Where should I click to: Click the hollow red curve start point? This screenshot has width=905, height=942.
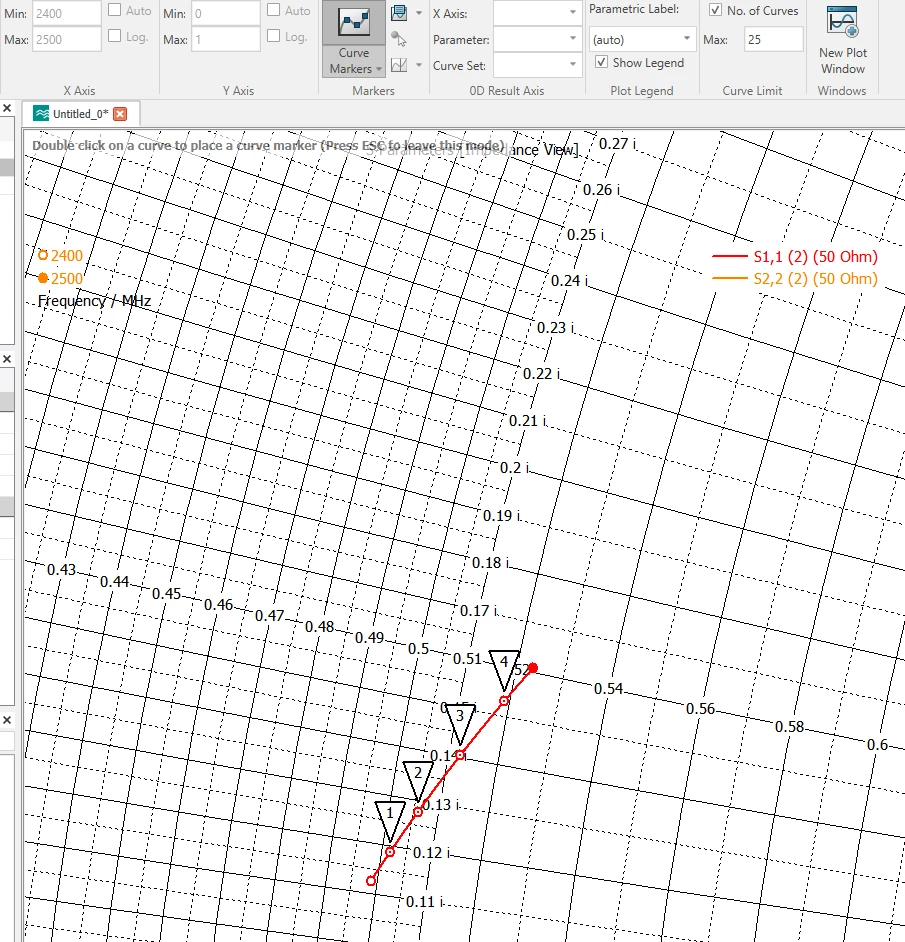click(371, 881)
